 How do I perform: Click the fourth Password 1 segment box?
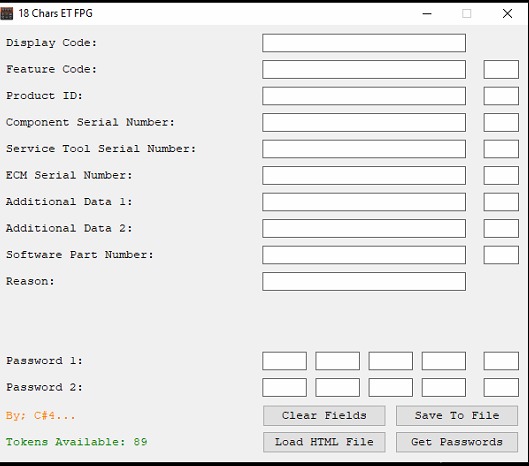point(444,361)
